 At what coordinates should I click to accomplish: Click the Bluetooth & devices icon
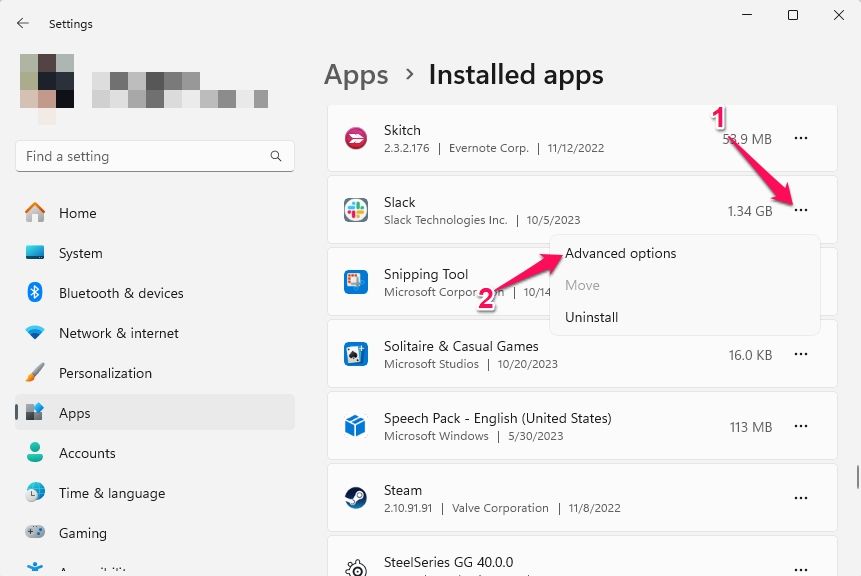[x=33, y=293]
